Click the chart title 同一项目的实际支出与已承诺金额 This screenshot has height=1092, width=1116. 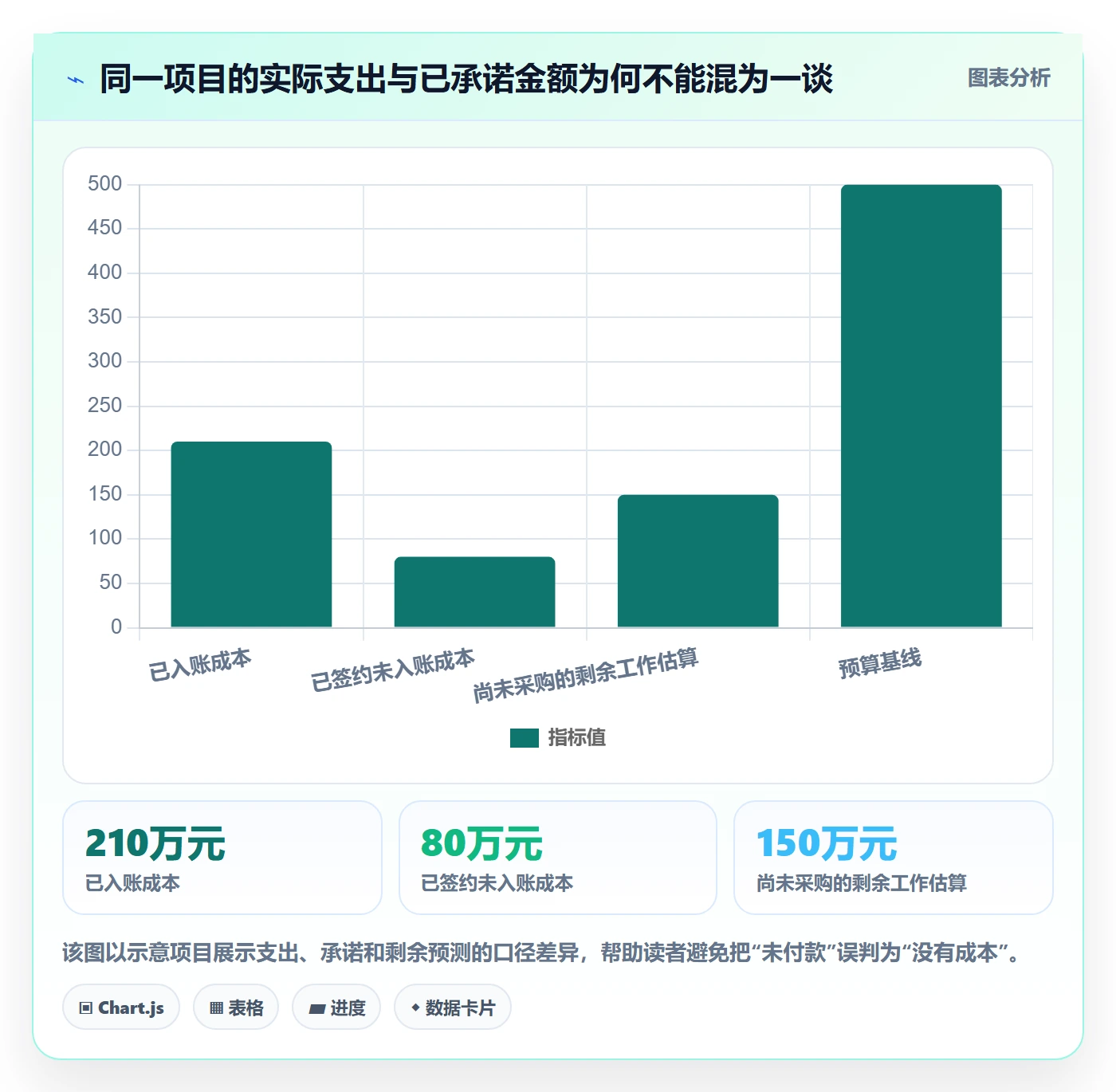[466, 79]
